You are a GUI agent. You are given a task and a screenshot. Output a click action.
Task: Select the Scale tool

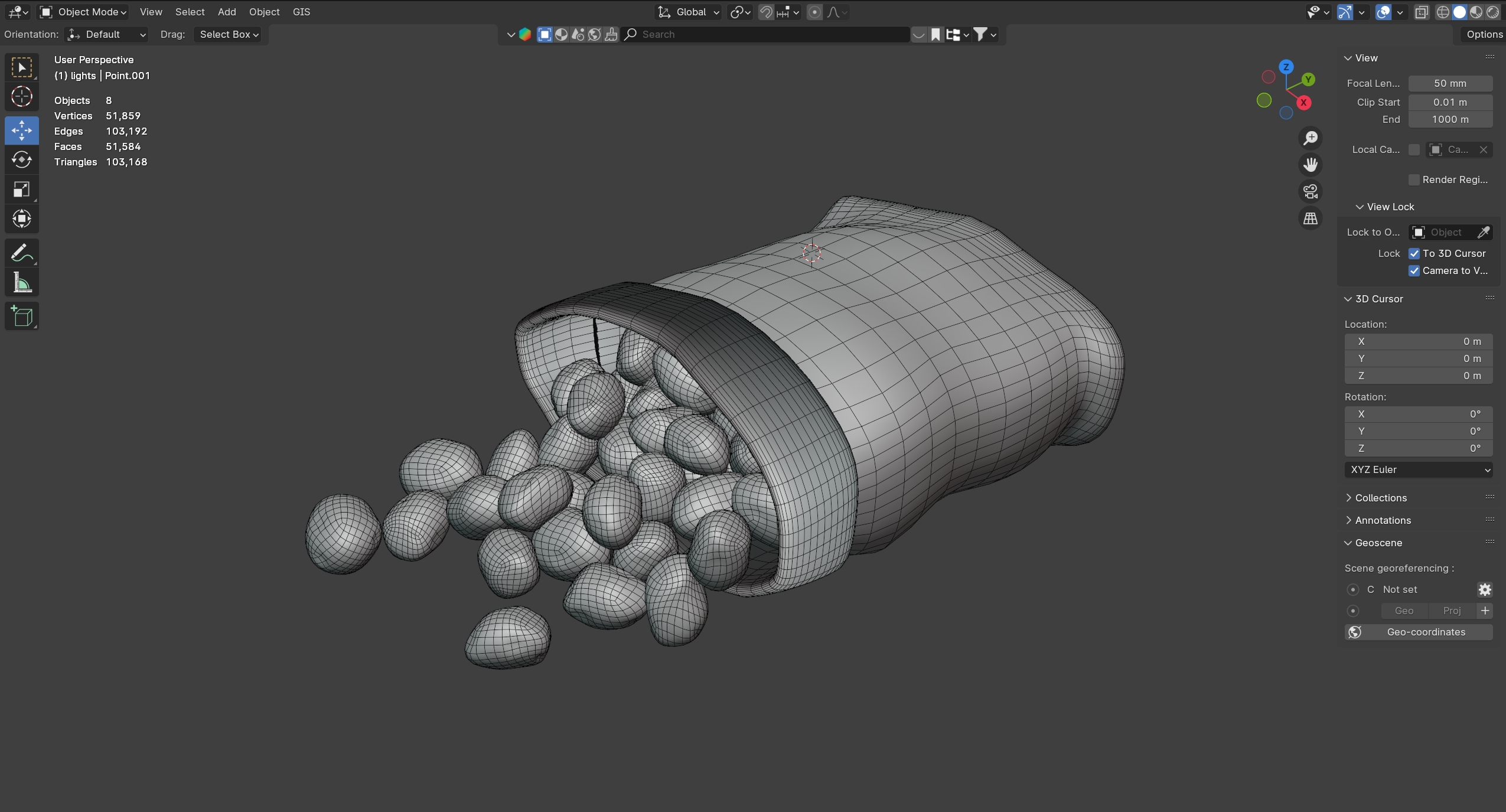[22, 190]
